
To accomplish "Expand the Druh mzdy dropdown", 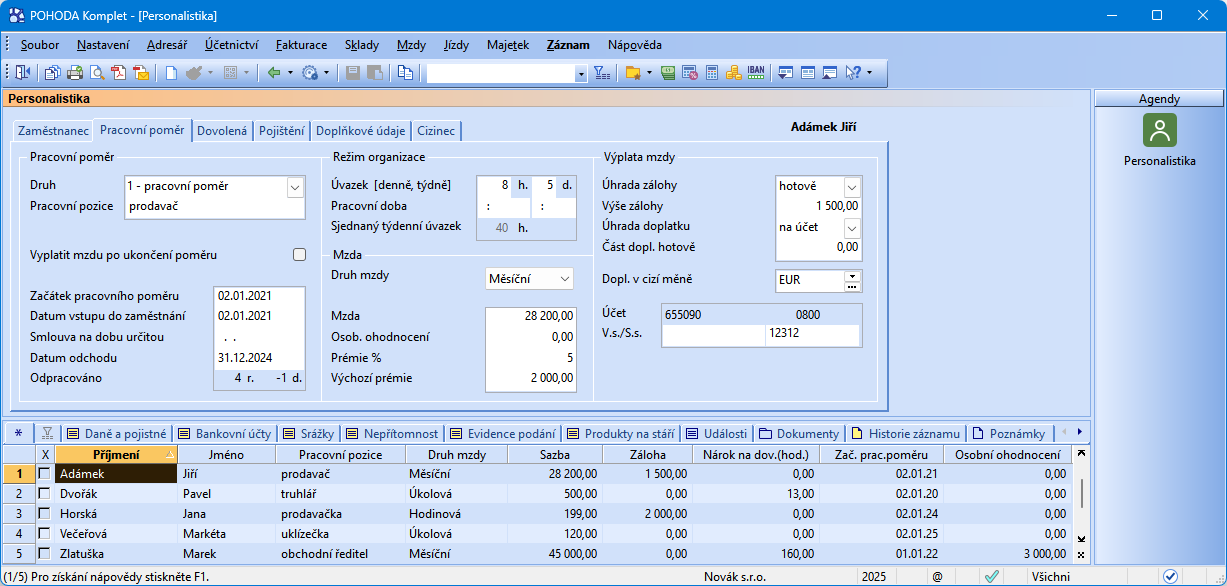I will (x=565, y=278).
